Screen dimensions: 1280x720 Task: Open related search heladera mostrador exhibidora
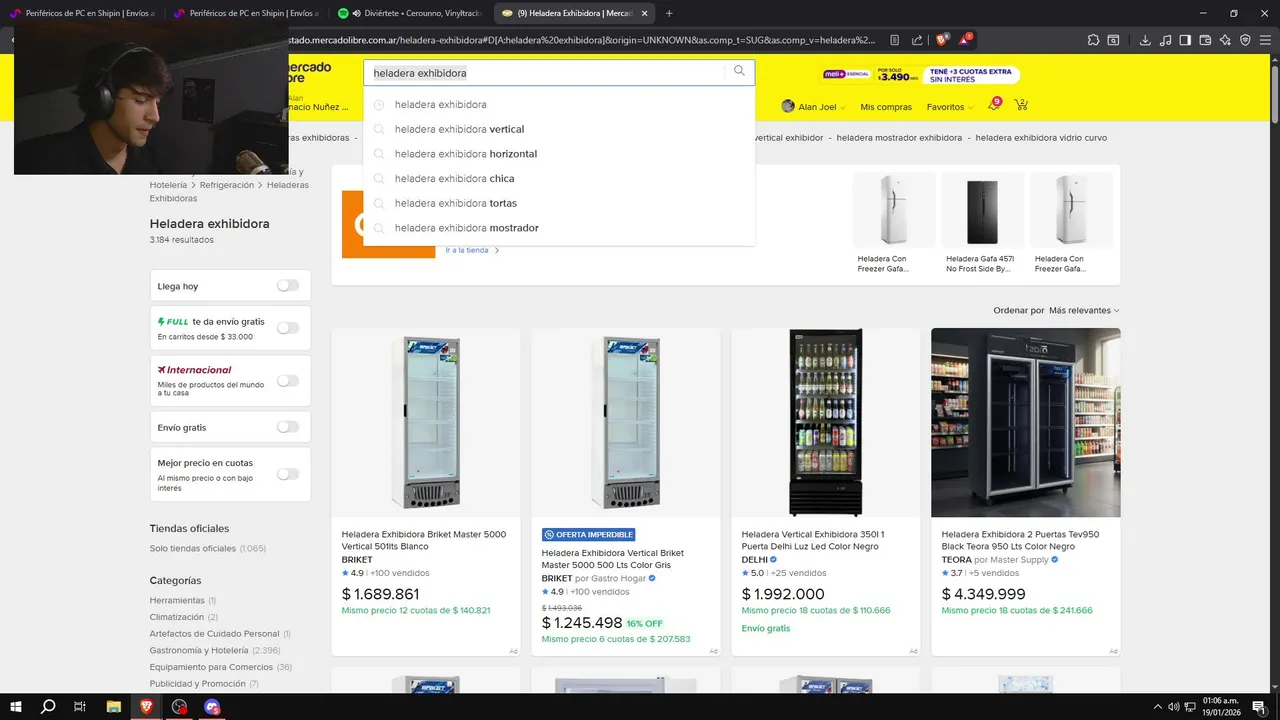[x=899, y=138]
